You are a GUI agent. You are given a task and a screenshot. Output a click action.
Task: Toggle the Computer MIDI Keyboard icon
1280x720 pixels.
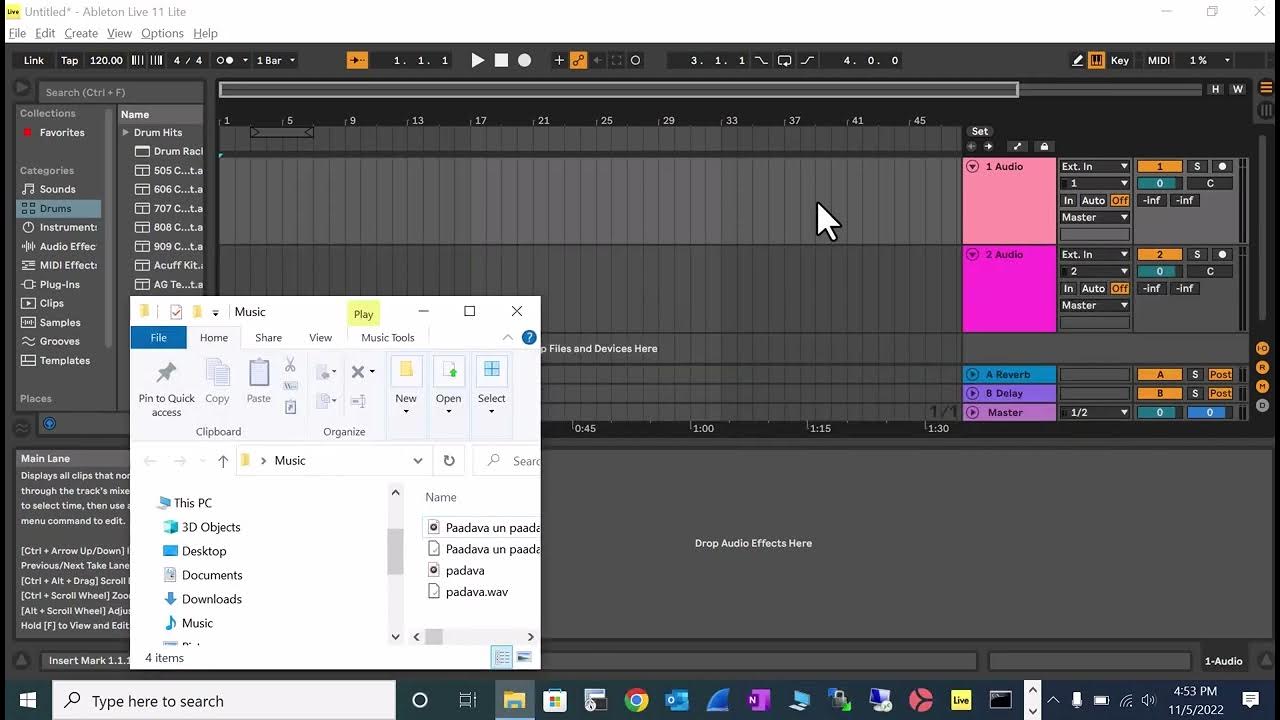click(x=1096, y=60)
